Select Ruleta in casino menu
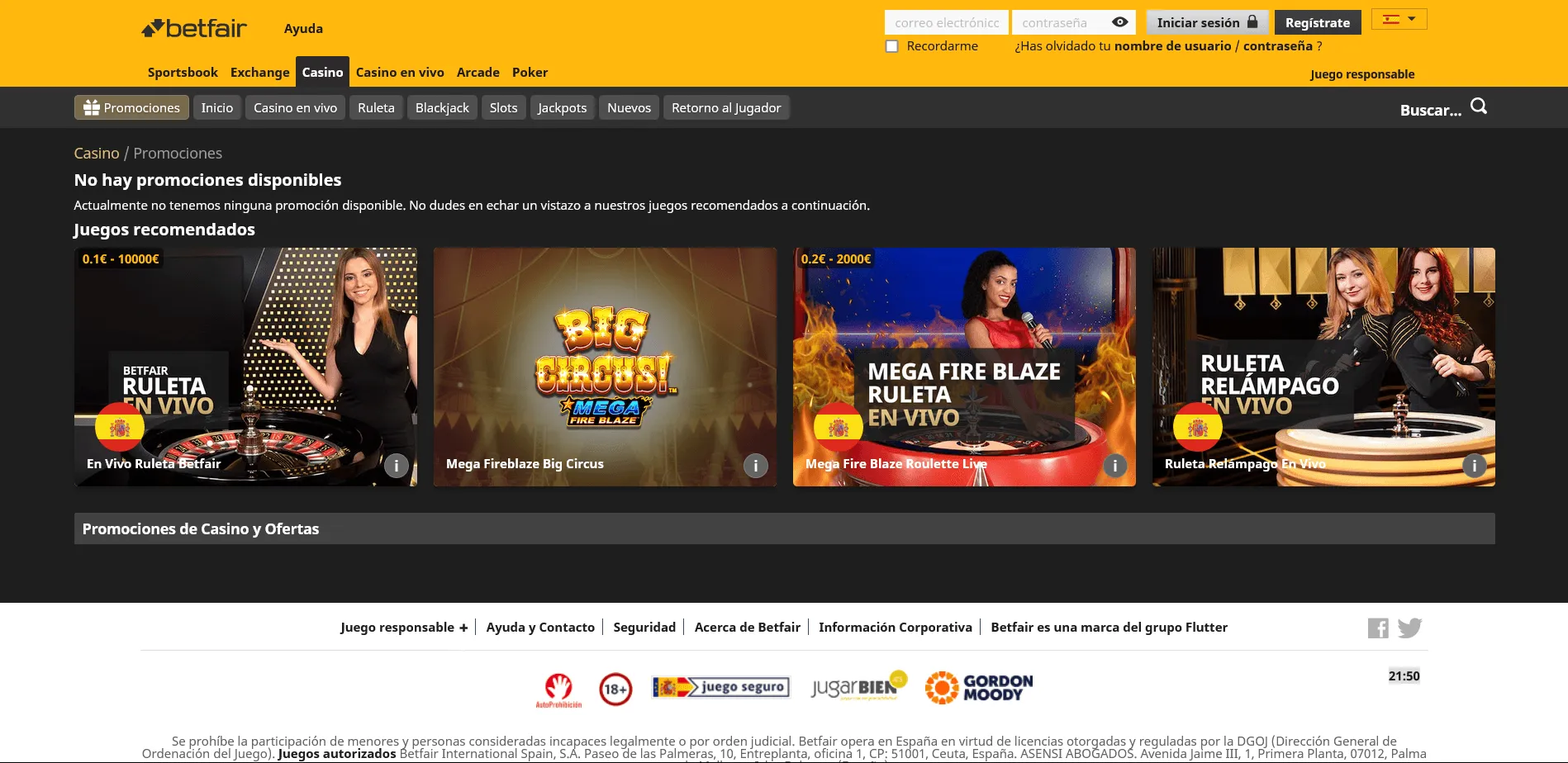1568x763 pixels. point(376,107)
